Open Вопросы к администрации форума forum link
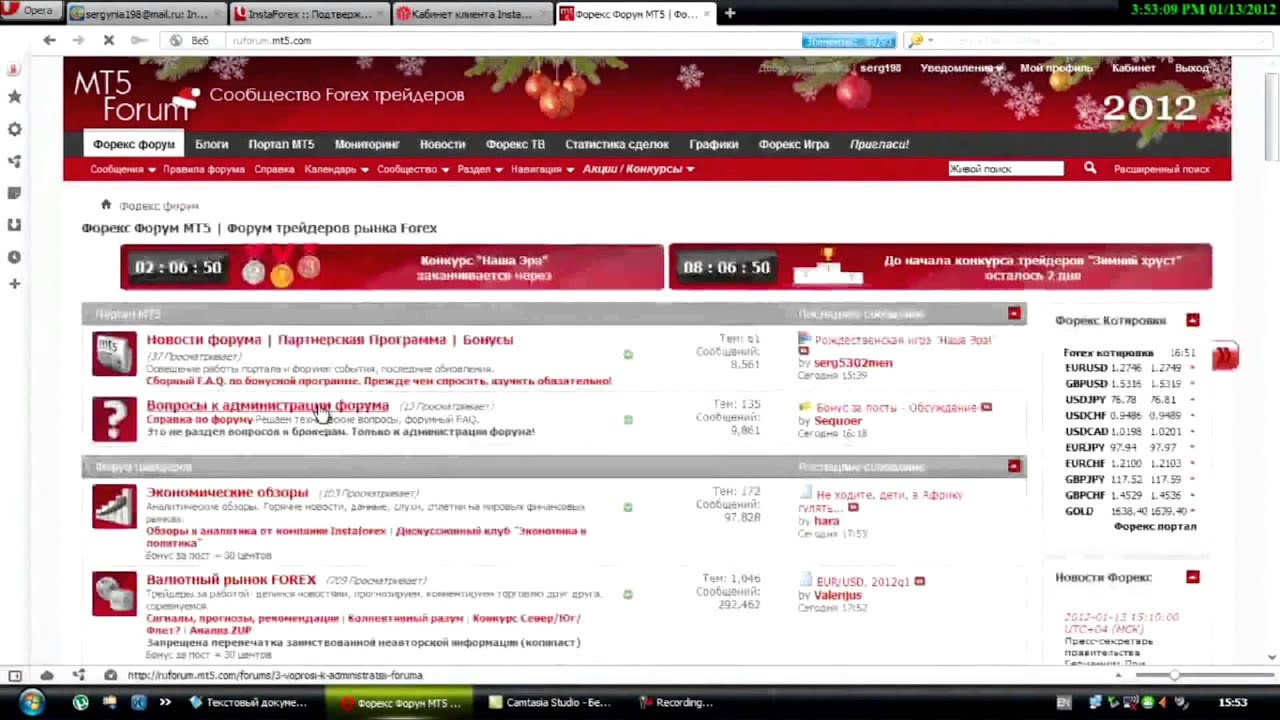Image resolution: width=1280 pixels, height=720 pixels. click(267, 405)
